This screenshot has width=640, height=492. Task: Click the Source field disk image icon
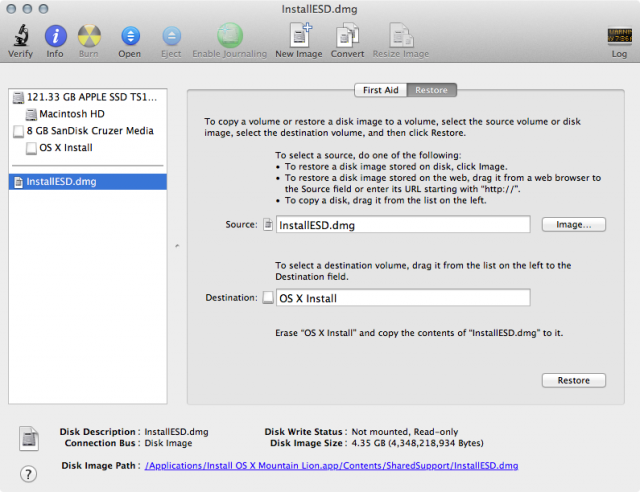coord(268,225)
